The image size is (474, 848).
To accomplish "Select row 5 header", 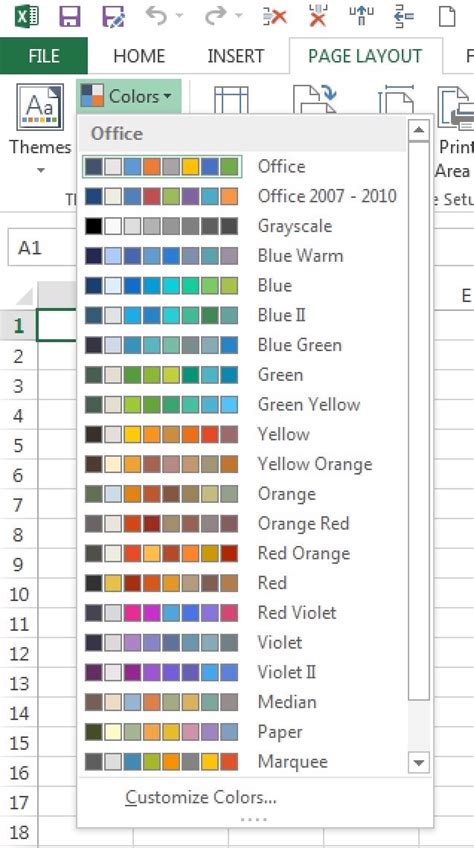I will click(18, 445).
